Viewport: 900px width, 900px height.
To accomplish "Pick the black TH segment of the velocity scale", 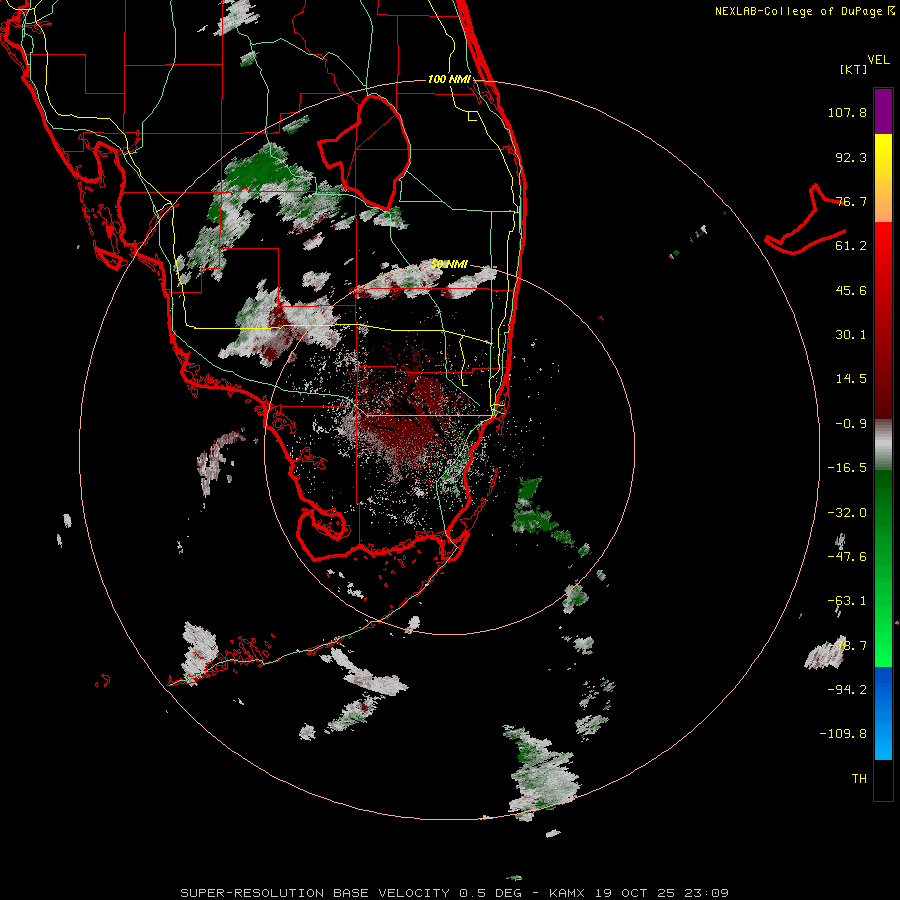I will tap(883, 779).
